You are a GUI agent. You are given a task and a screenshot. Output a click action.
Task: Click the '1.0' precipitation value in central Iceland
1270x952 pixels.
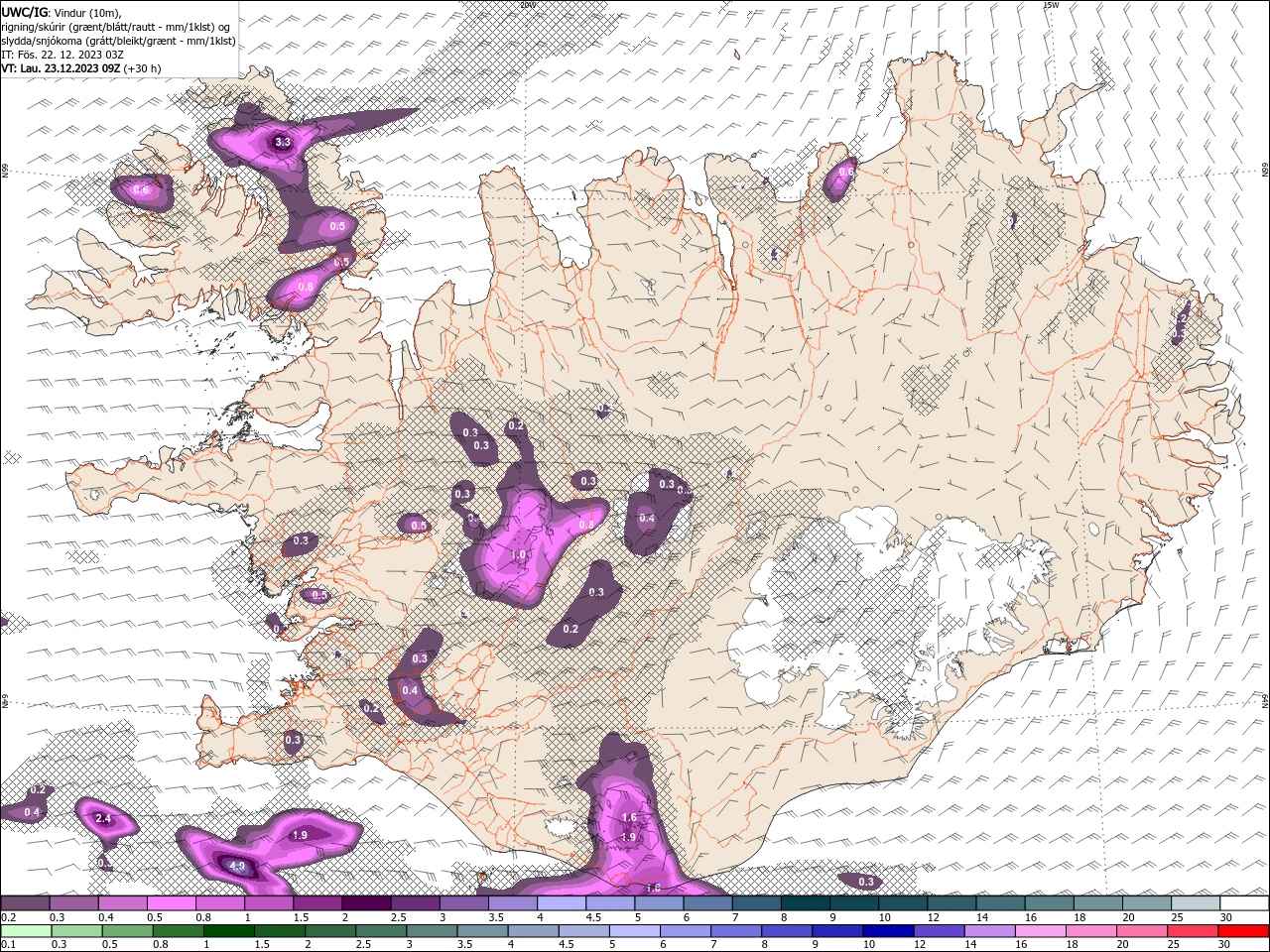click(519, 555)
